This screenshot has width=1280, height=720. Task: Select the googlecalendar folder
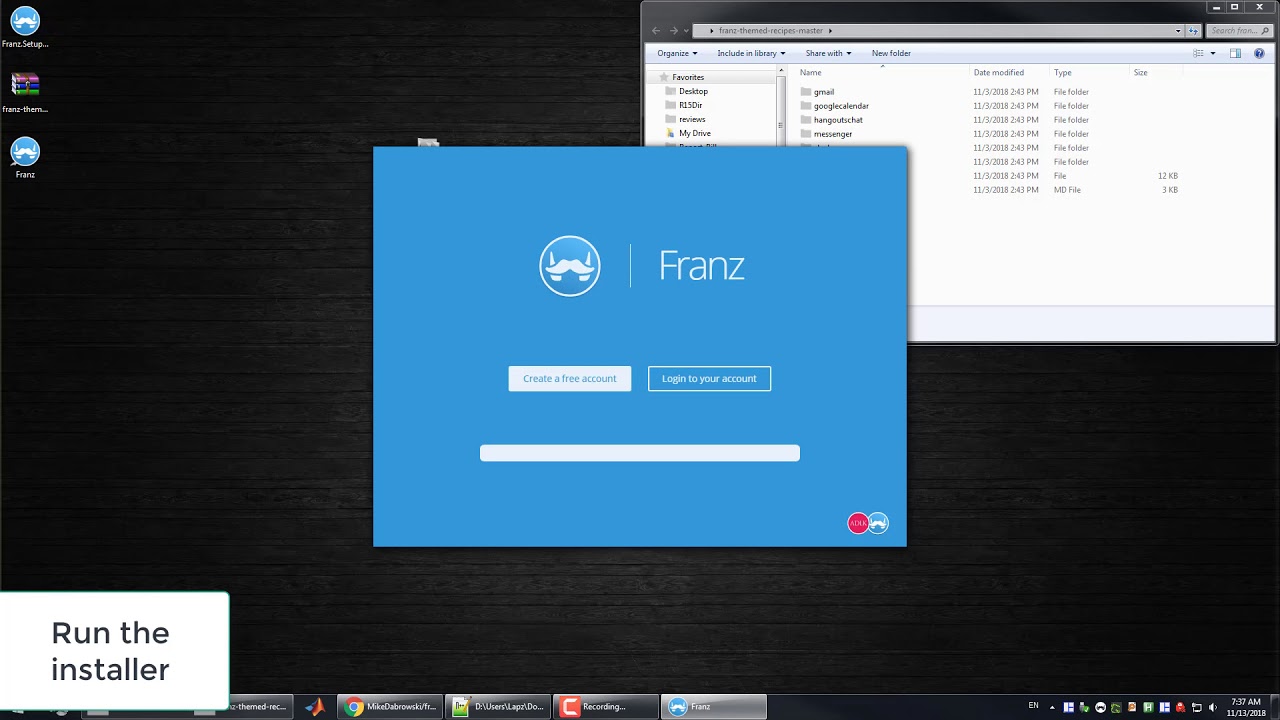click(x=841, y=106)
